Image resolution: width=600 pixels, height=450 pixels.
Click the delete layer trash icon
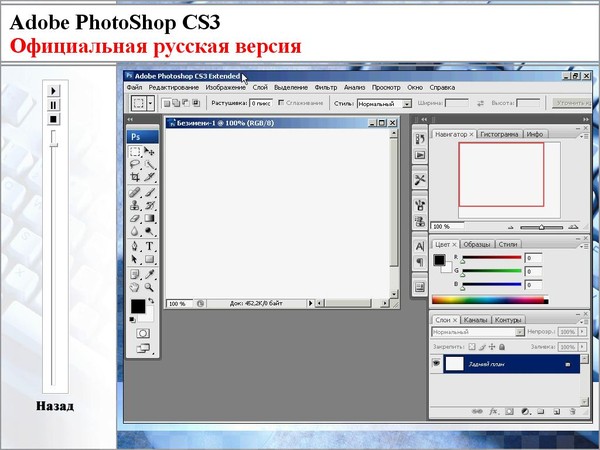coord(572,412)
